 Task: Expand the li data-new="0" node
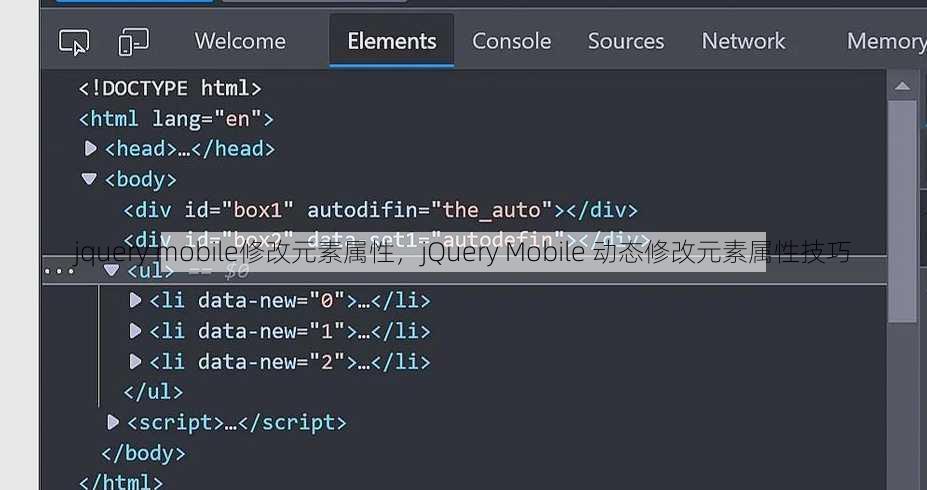pos(135,300)
